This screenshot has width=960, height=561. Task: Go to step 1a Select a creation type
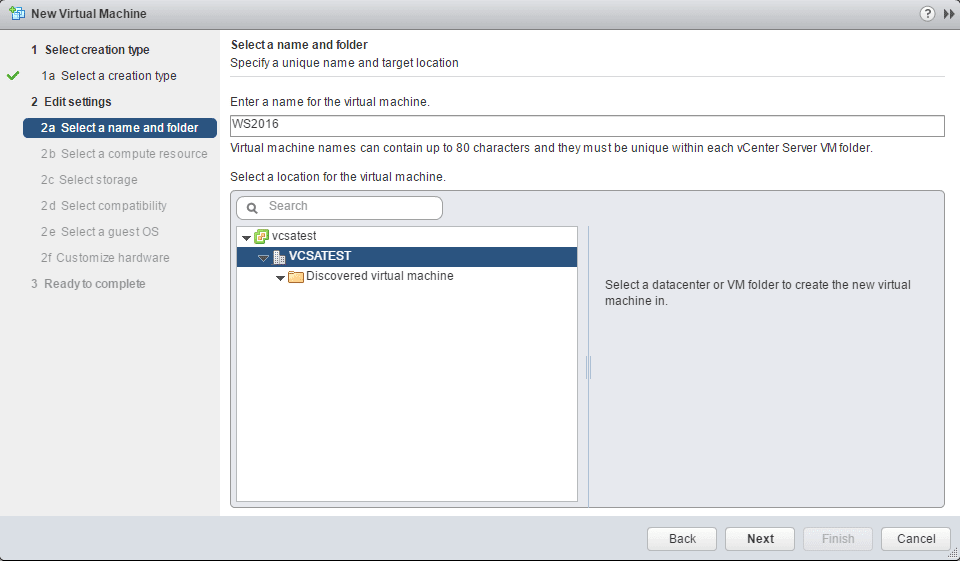118,76
